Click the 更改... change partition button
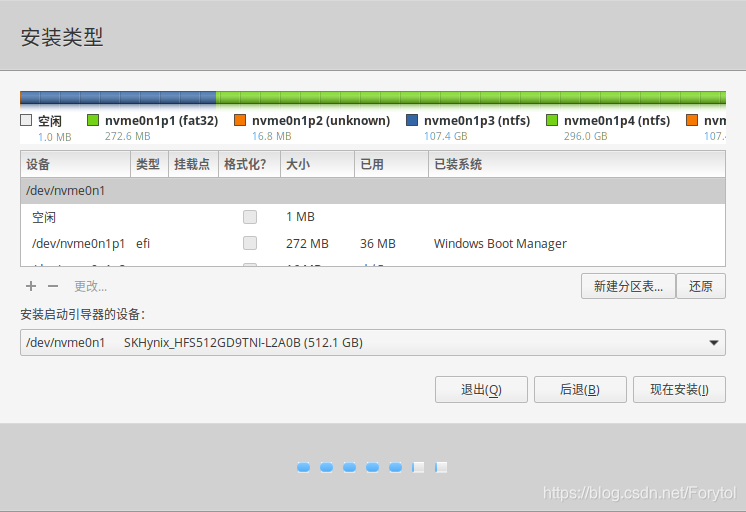The width and height of the screenshot is (746, 512). coord(90,286)
